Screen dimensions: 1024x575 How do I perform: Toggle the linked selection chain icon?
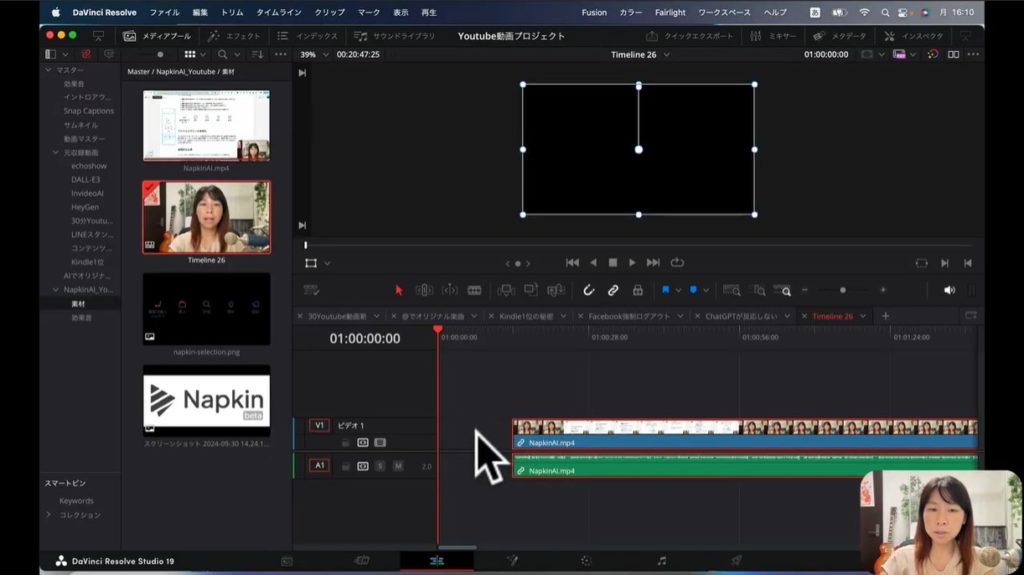(613, 290)
